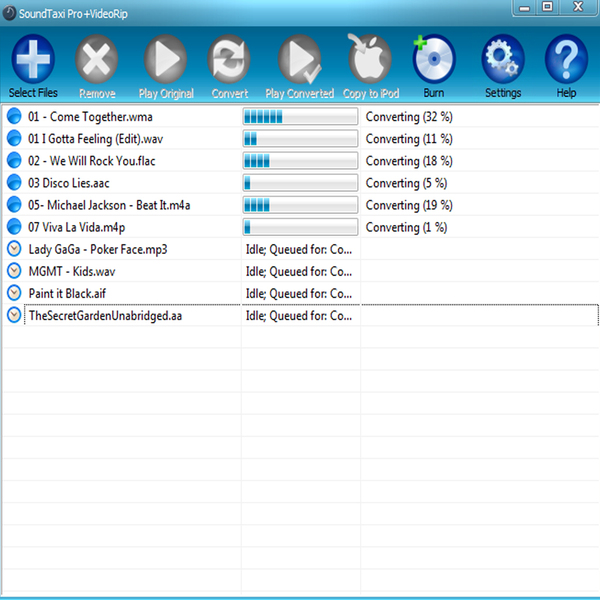Click the Idle; Queued status for Paint it Black.aif

(x=299, y=294)
